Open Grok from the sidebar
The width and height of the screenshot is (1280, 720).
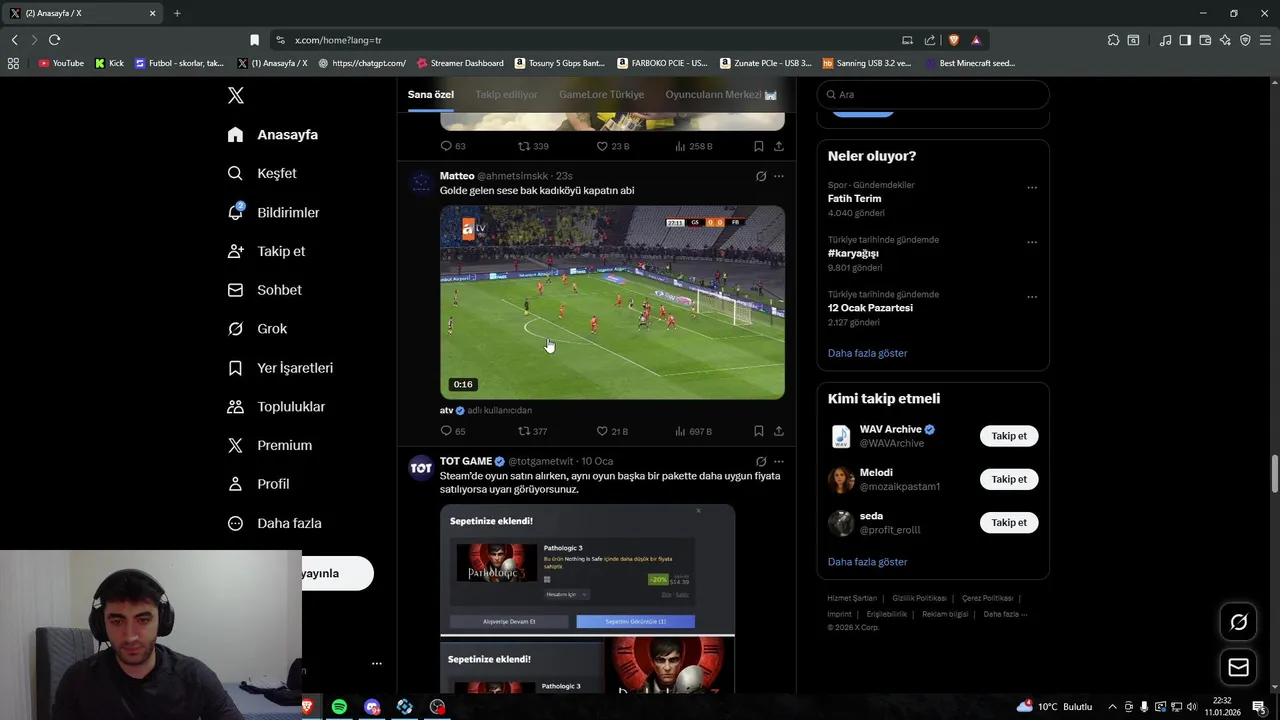257,328
